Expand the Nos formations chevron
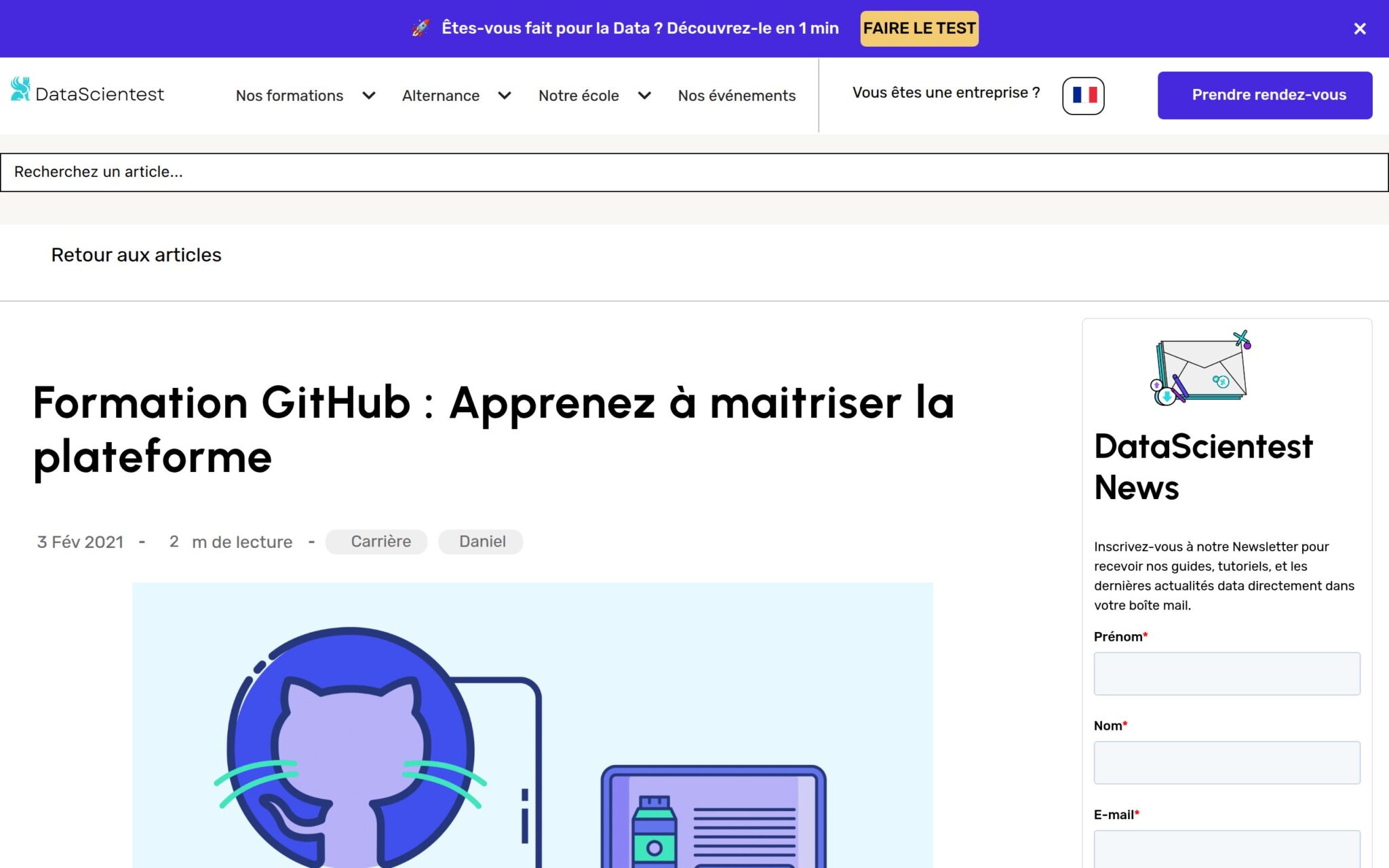 click(x=369, y=96)
